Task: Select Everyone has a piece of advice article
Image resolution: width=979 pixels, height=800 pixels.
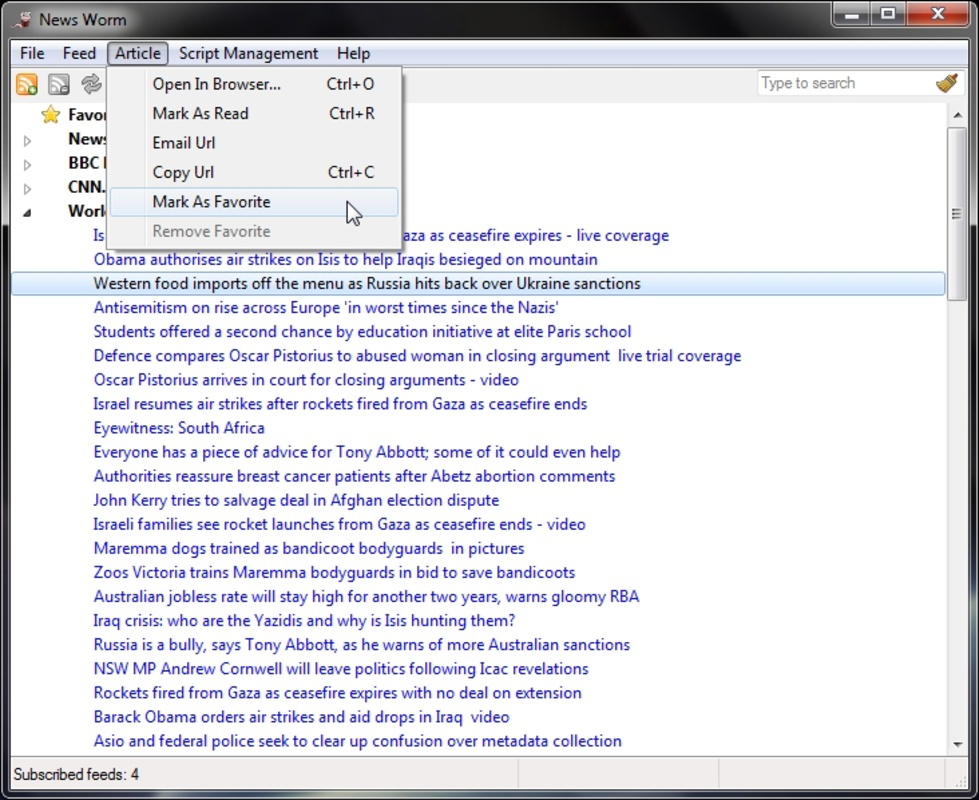Action: [x=357, y=452]
